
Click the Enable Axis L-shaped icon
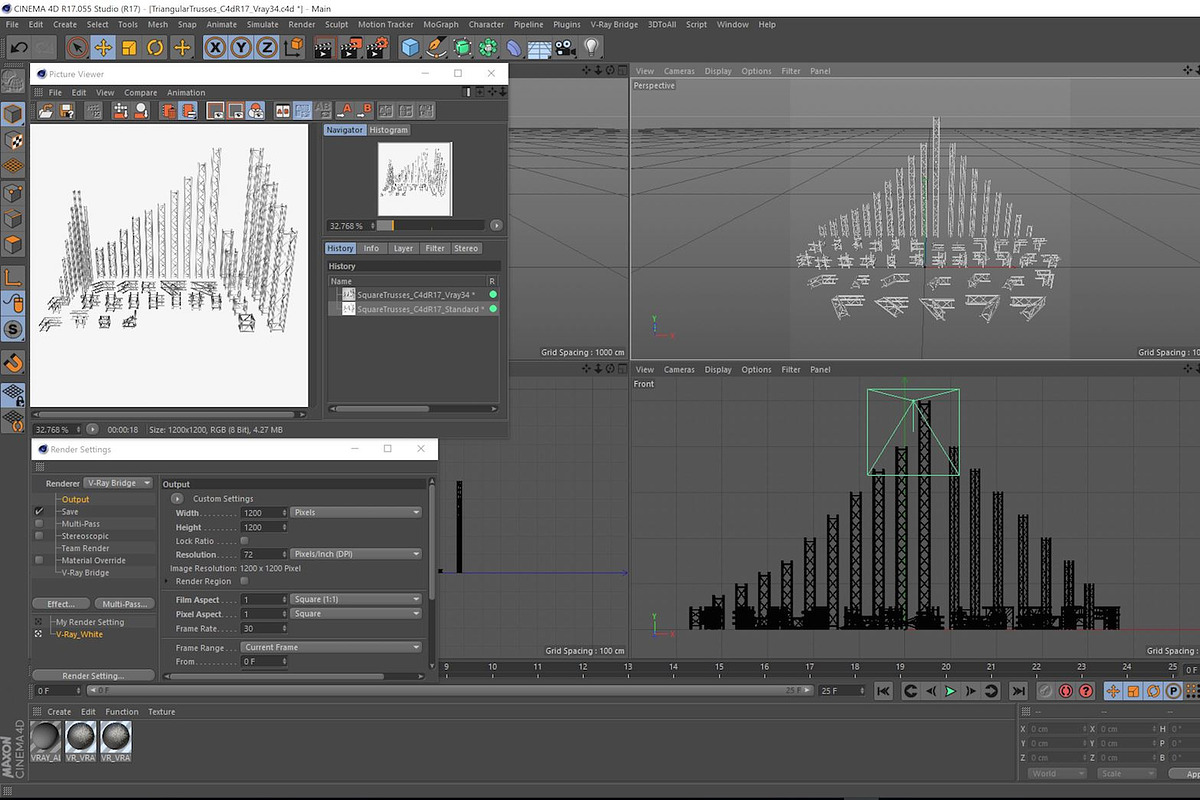pyautogui.click(x=13, y=277)
